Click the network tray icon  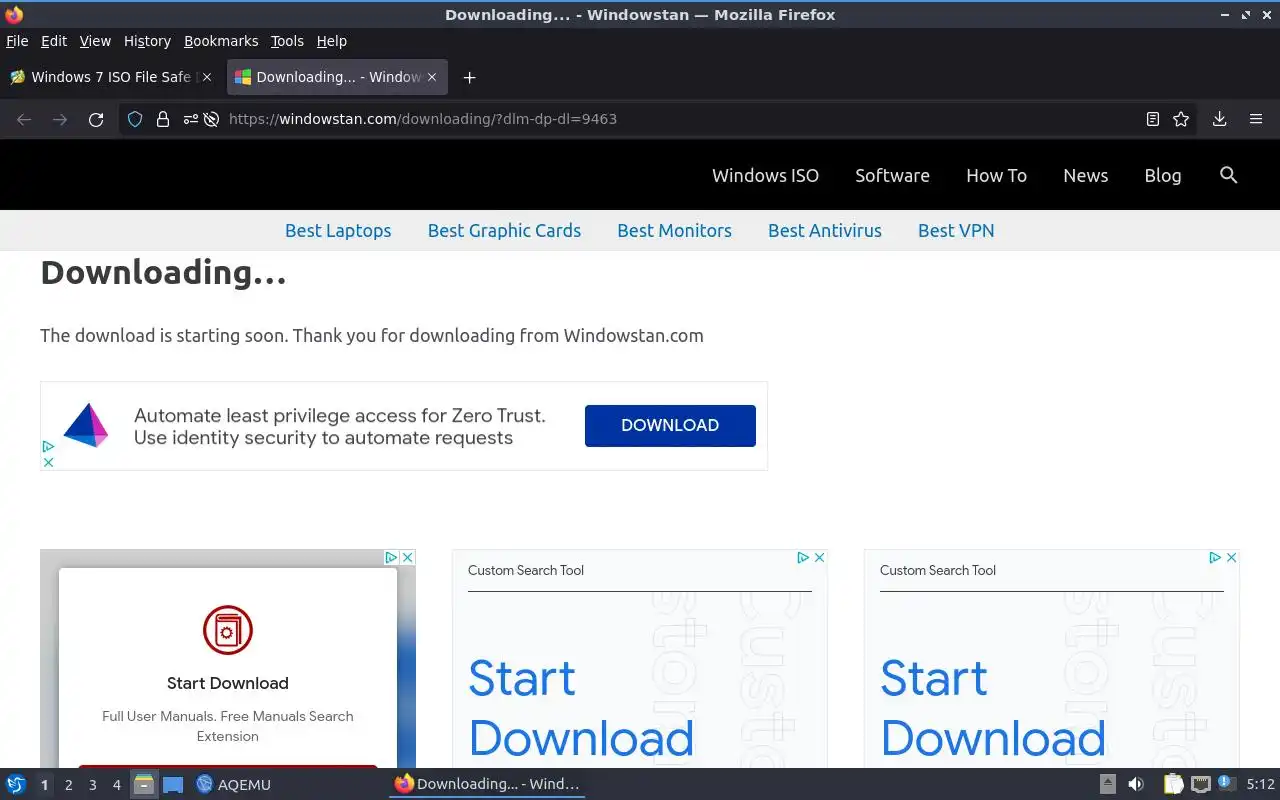[1200, 784]
